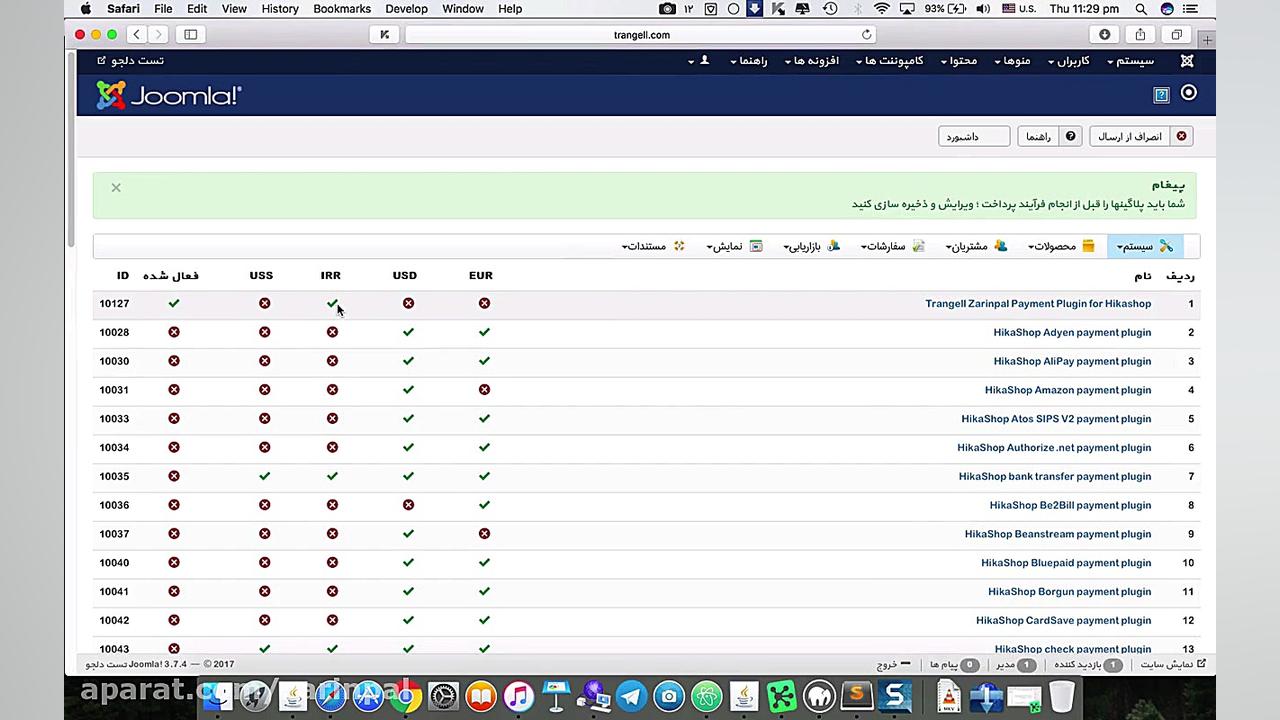Expand the کاربران dropdown menu

(1068, 61)
